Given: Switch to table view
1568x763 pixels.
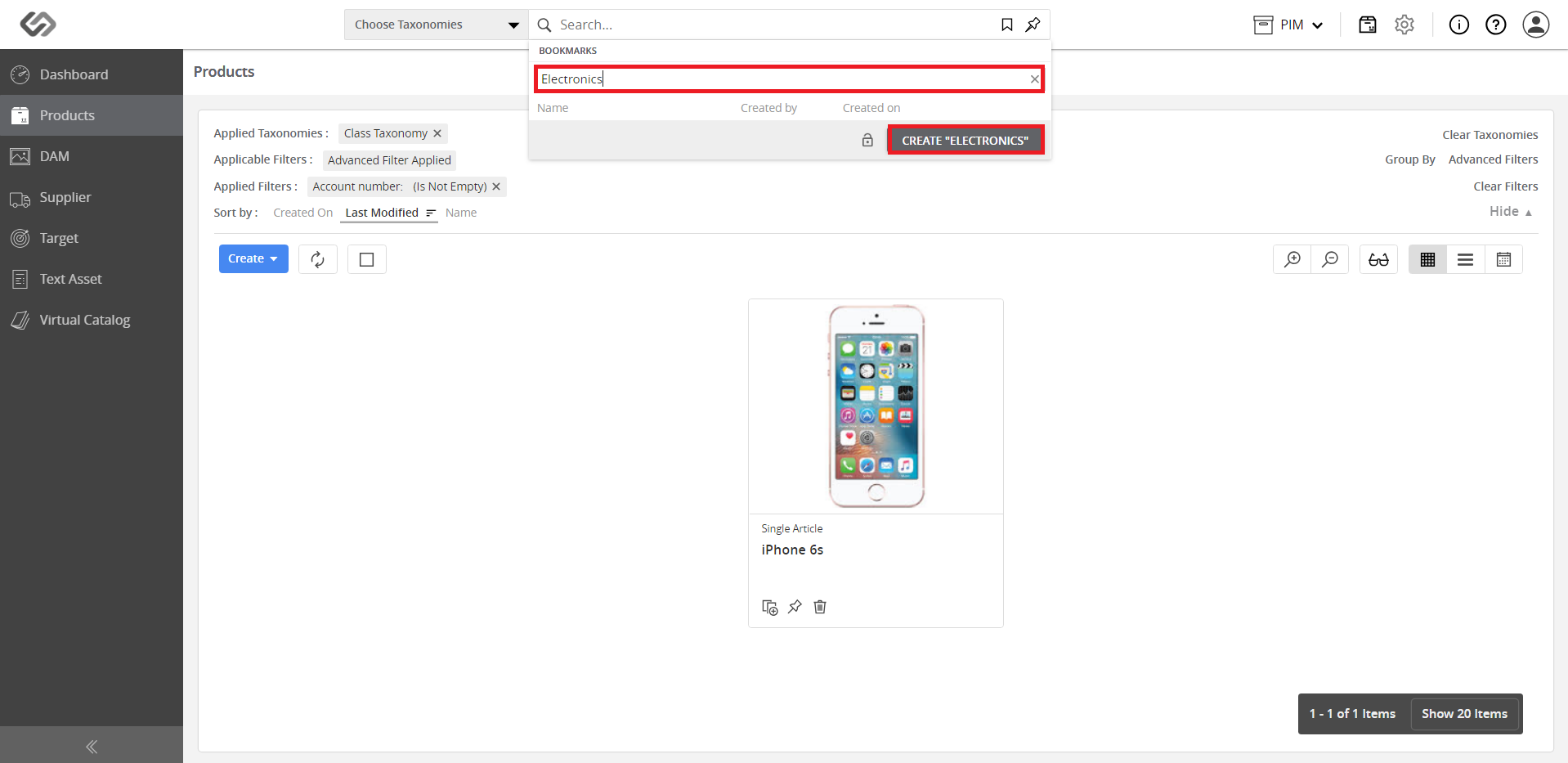Looking at the screenshot, I should (x=1503, y=259).
